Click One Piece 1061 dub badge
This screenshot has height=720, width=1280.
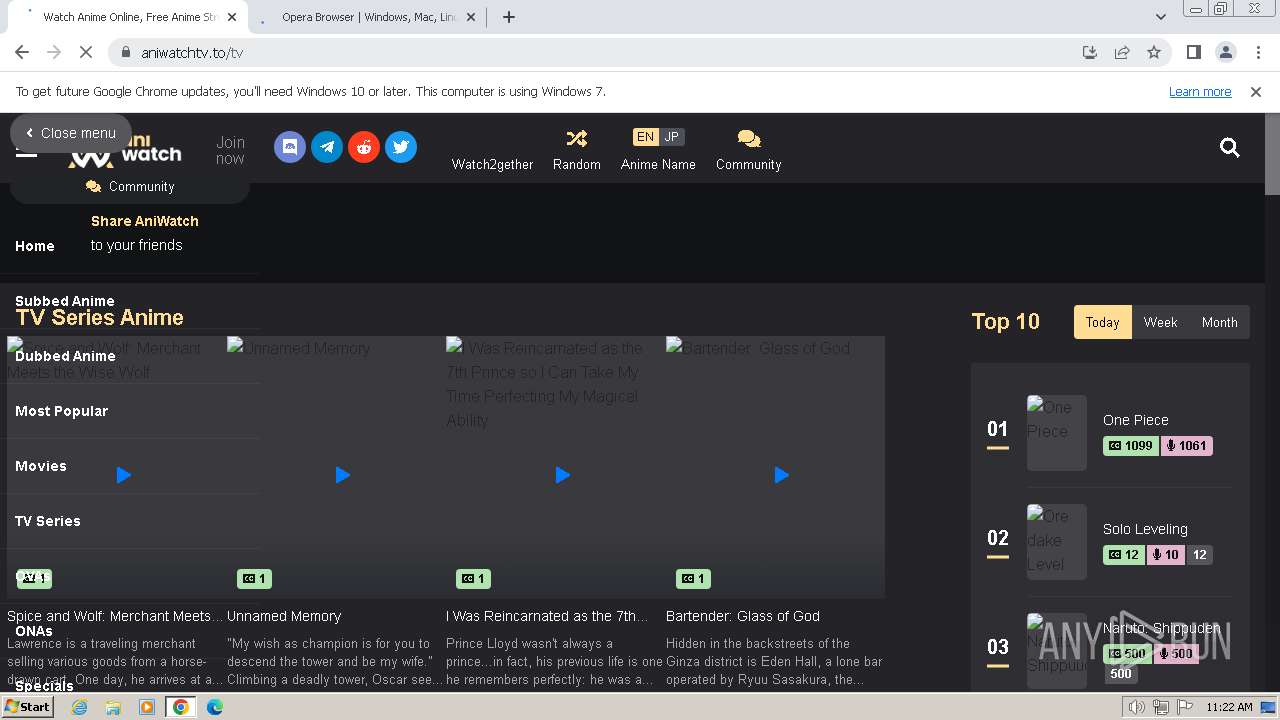tap(1186, 446)
